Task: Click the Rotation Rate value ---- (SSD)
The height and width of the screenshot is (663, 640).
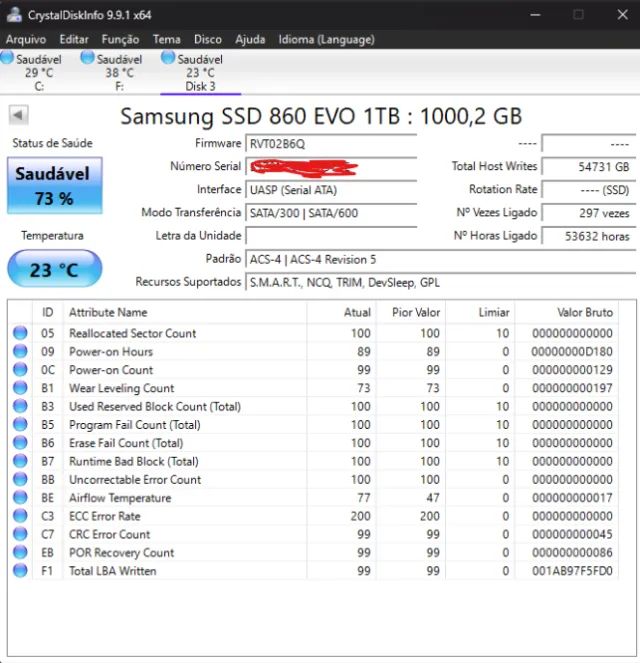Action: 588,190
